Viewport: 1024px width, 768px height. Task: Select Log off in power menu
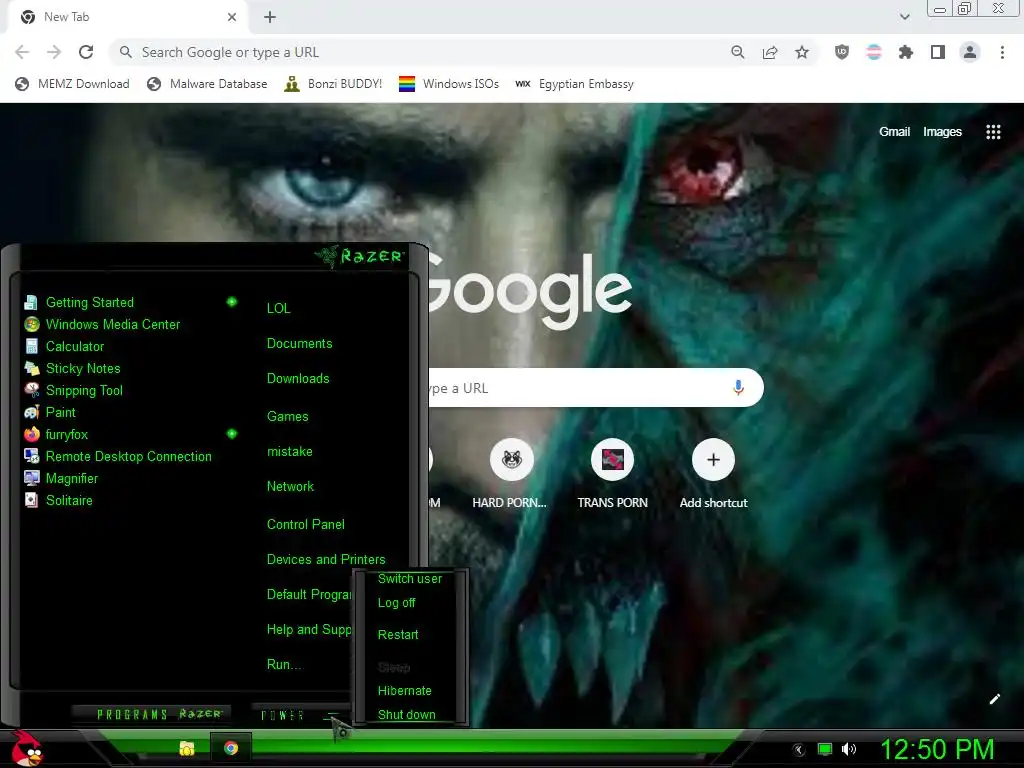coord(396,603)
